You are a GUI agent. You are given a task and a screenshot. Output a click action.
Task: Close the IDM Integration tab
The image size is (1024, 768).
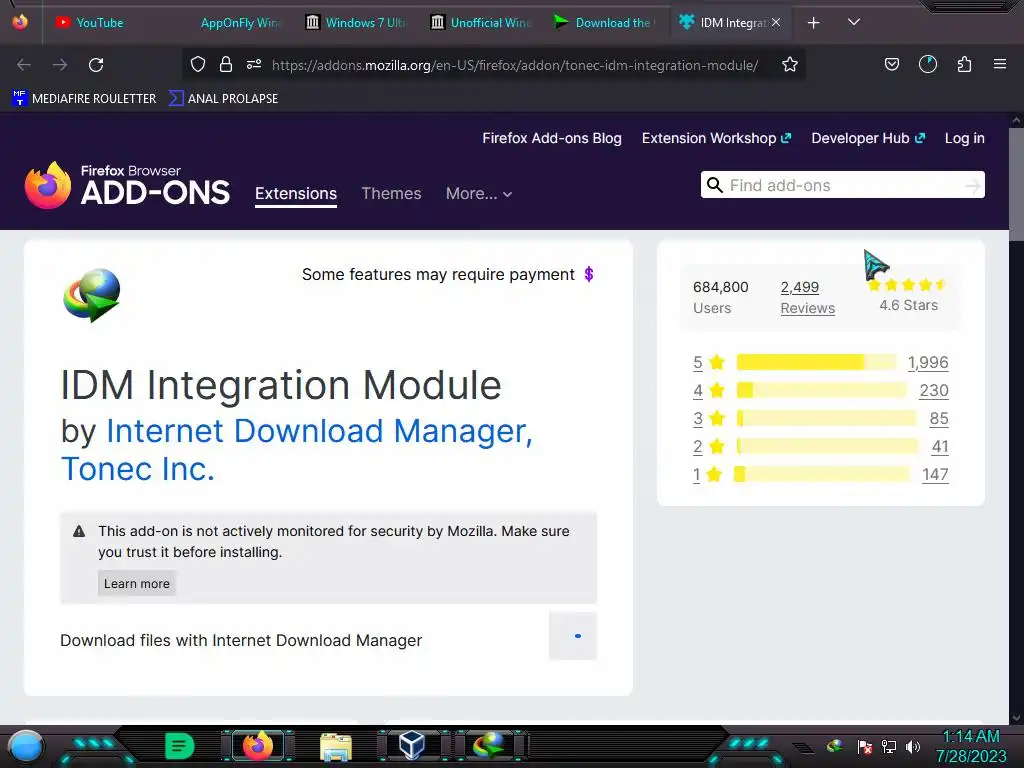tap(776, 22)
